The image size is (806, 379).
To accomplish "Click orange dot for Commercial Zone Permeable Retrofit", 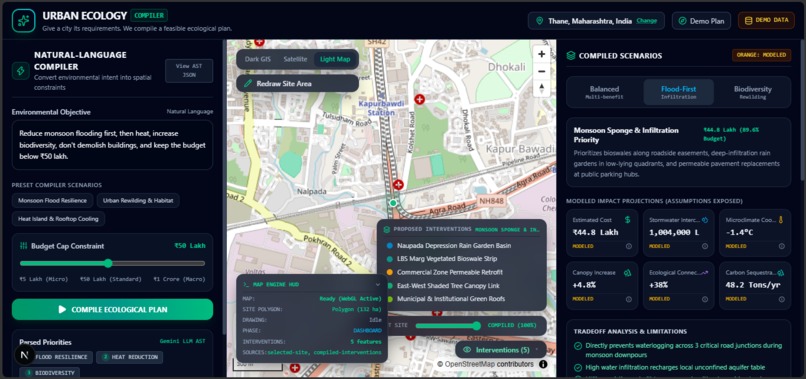I will click(390, 272).
